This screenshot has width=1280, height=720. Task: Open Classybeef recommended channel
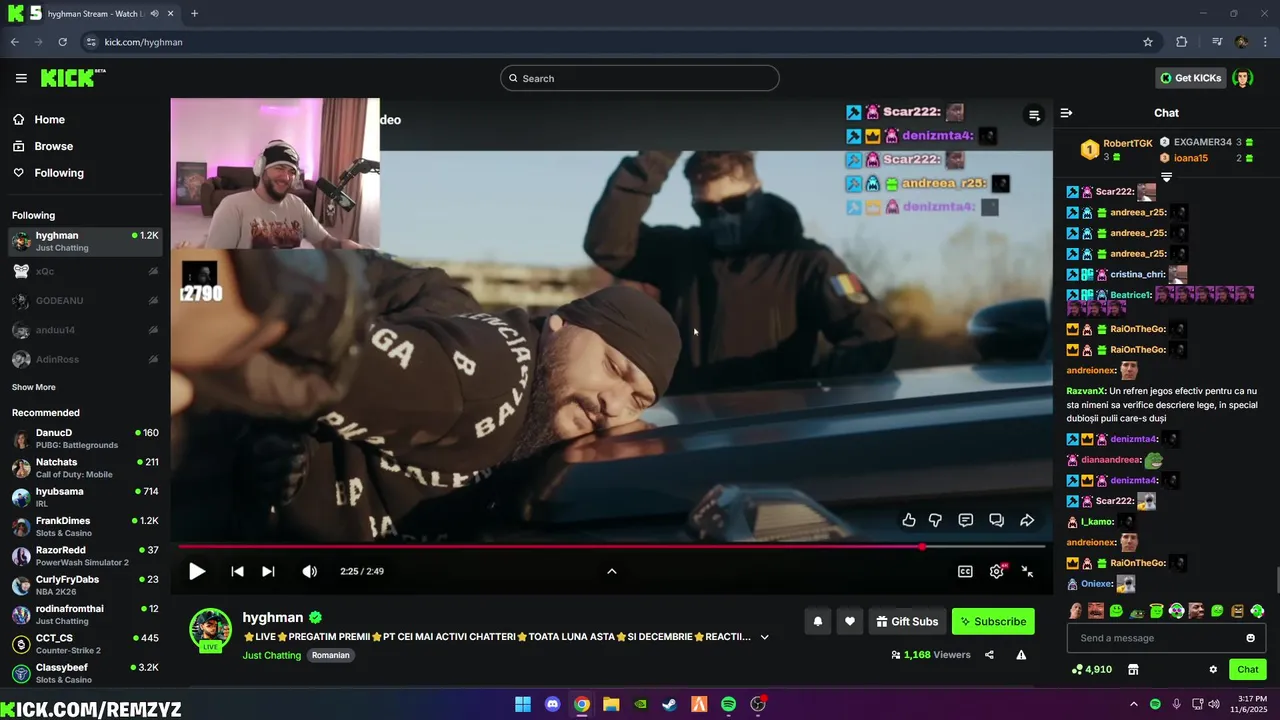tap(85, 673)
